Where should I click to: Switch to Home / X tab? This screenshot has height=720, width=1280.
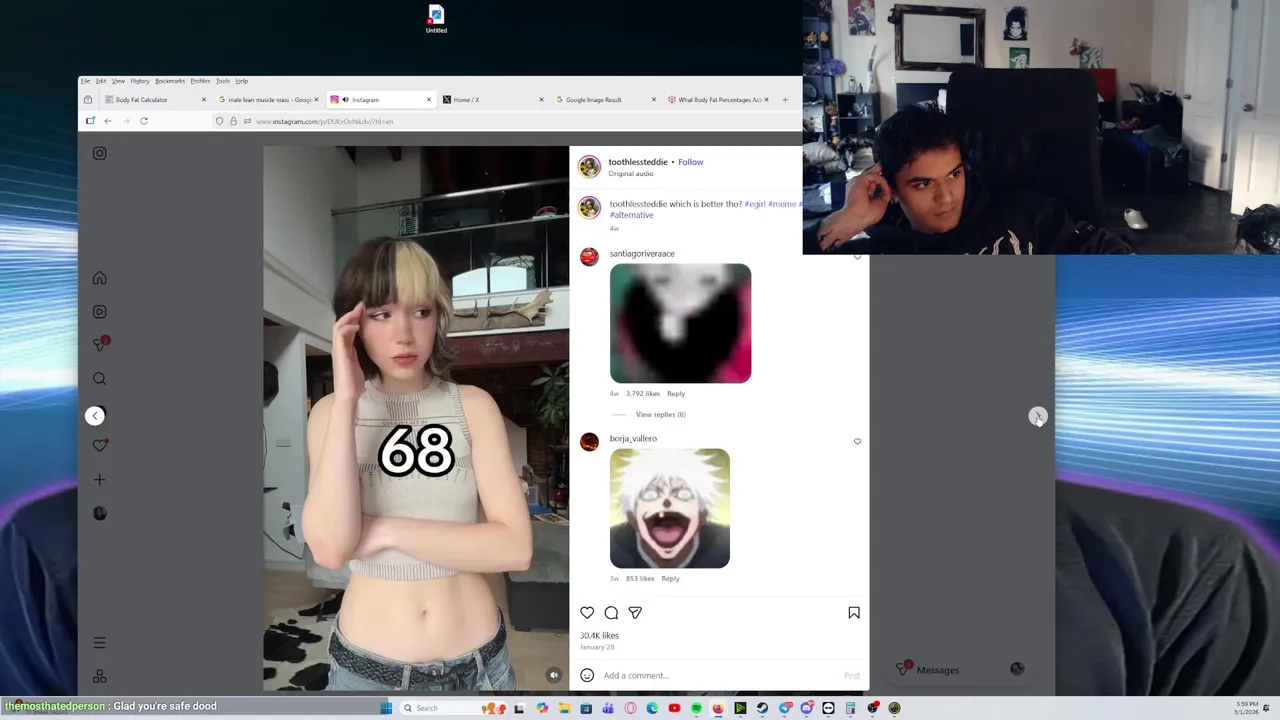[x=494, y=100]
